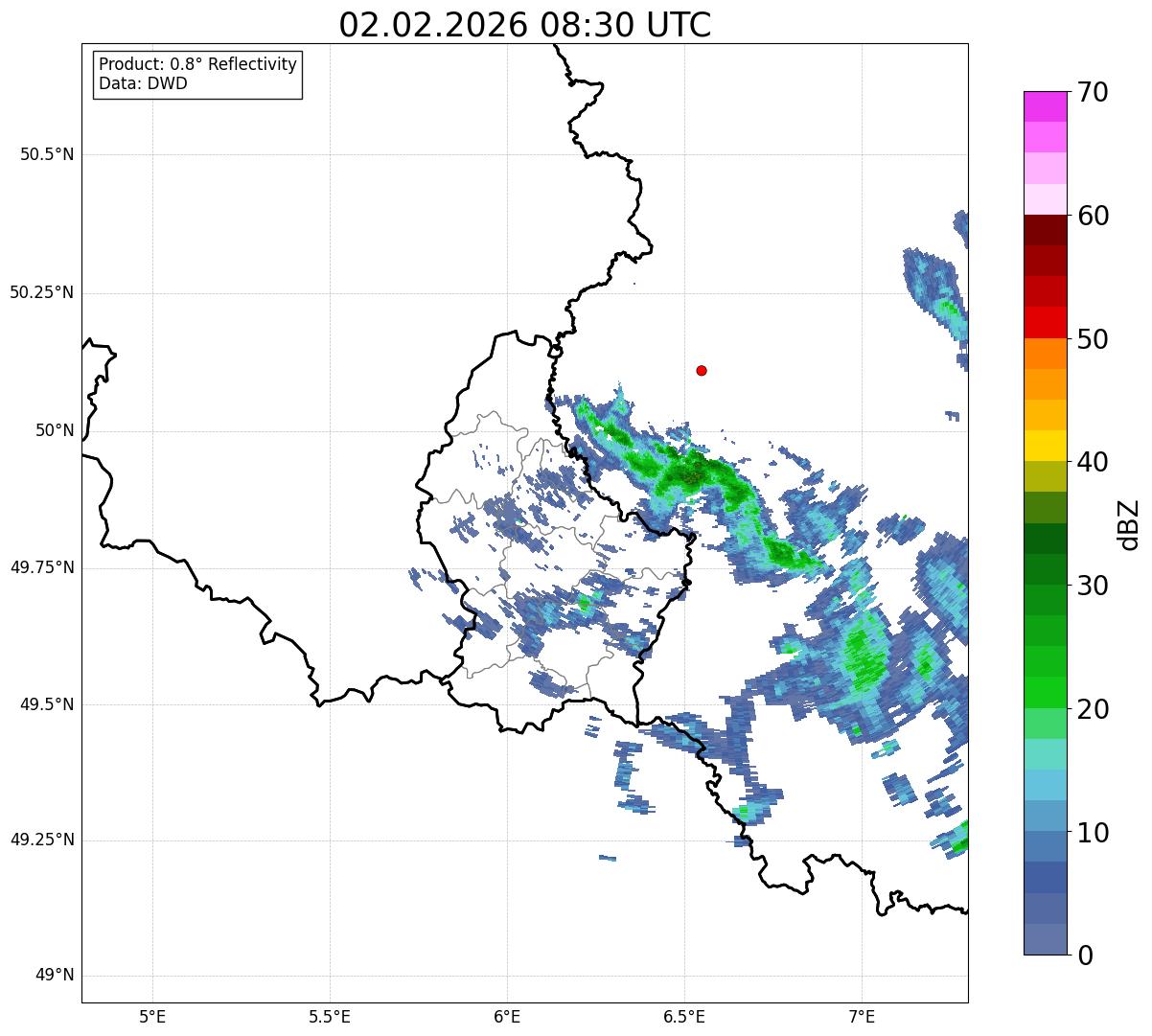Pick the magenta top colorbar swatch

(x=1046, y=106)
